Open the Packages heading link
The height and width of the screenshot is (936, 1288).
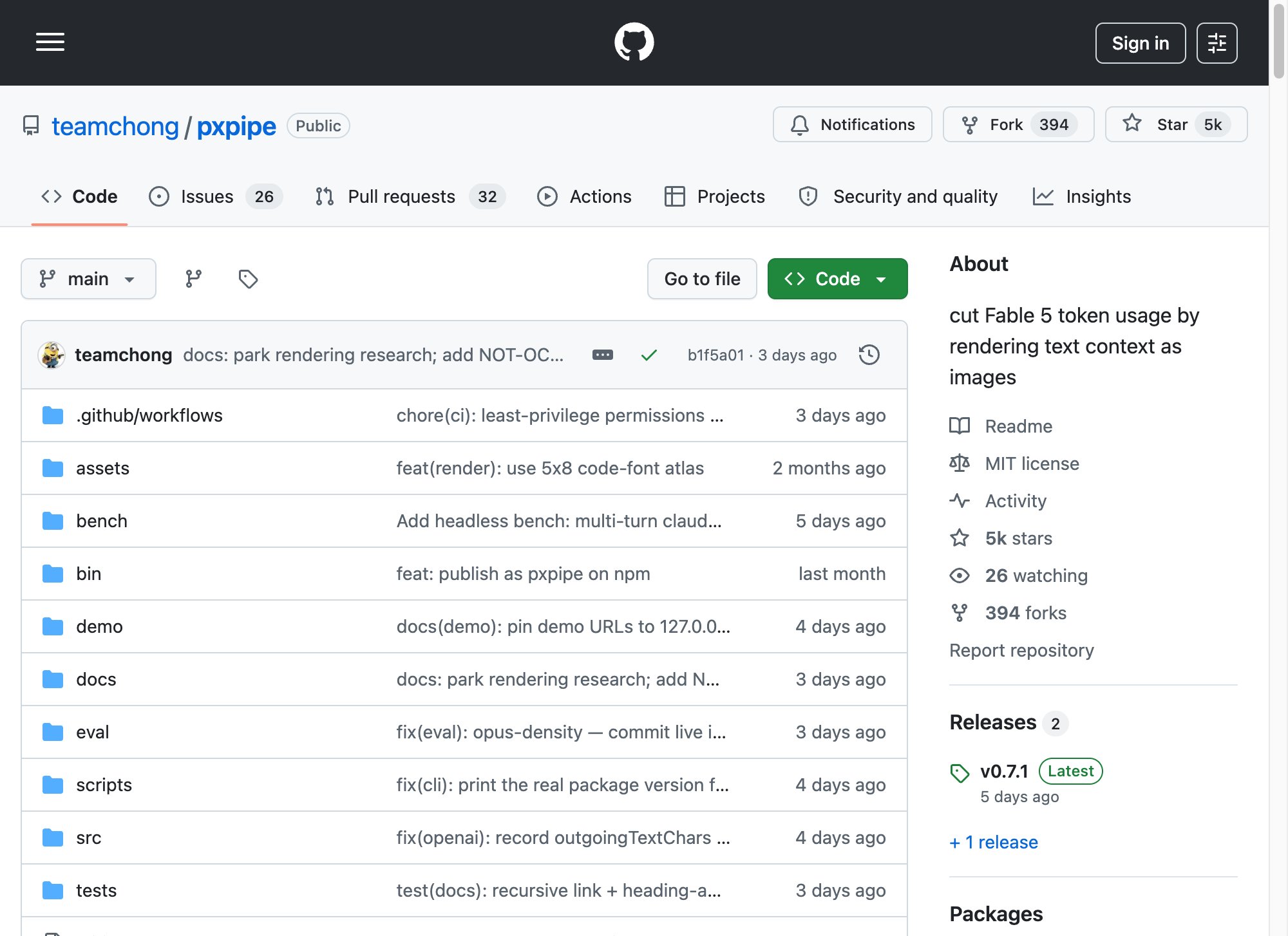(996, 914)
